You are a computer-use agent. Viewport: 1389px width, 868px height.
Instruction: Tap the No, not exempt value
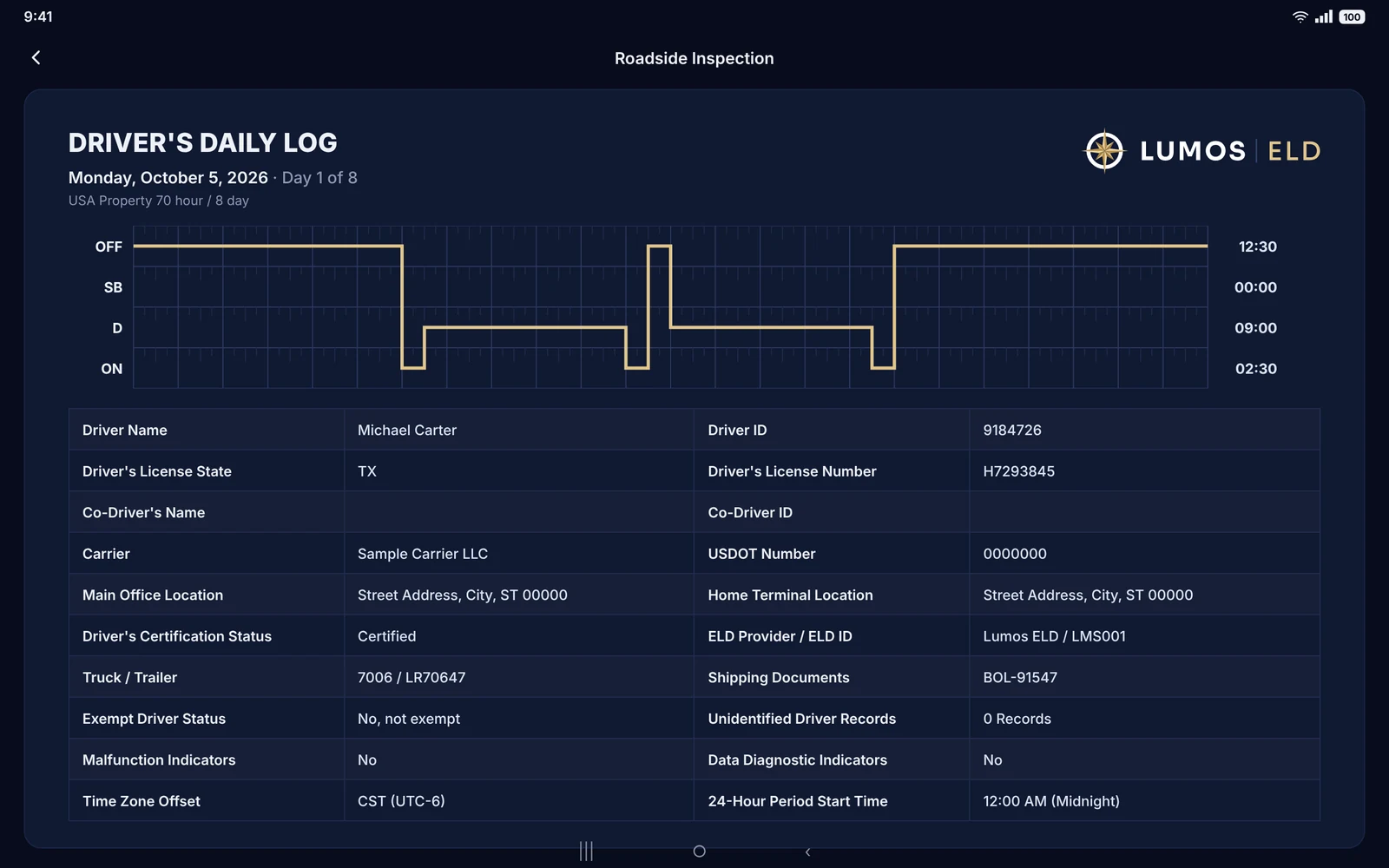click(x=409, y=719)
